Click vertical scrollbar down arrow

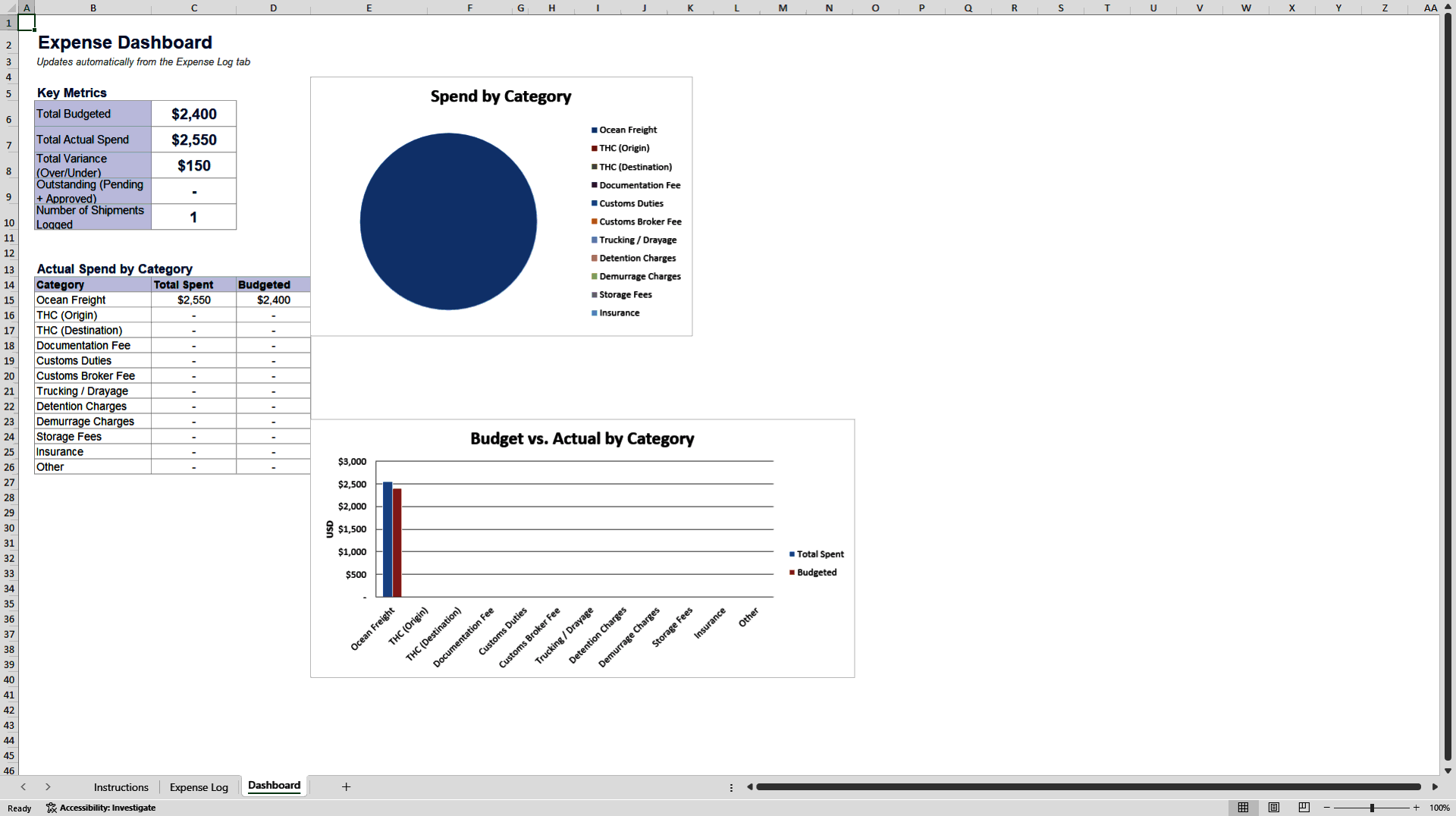[1448, 770]
